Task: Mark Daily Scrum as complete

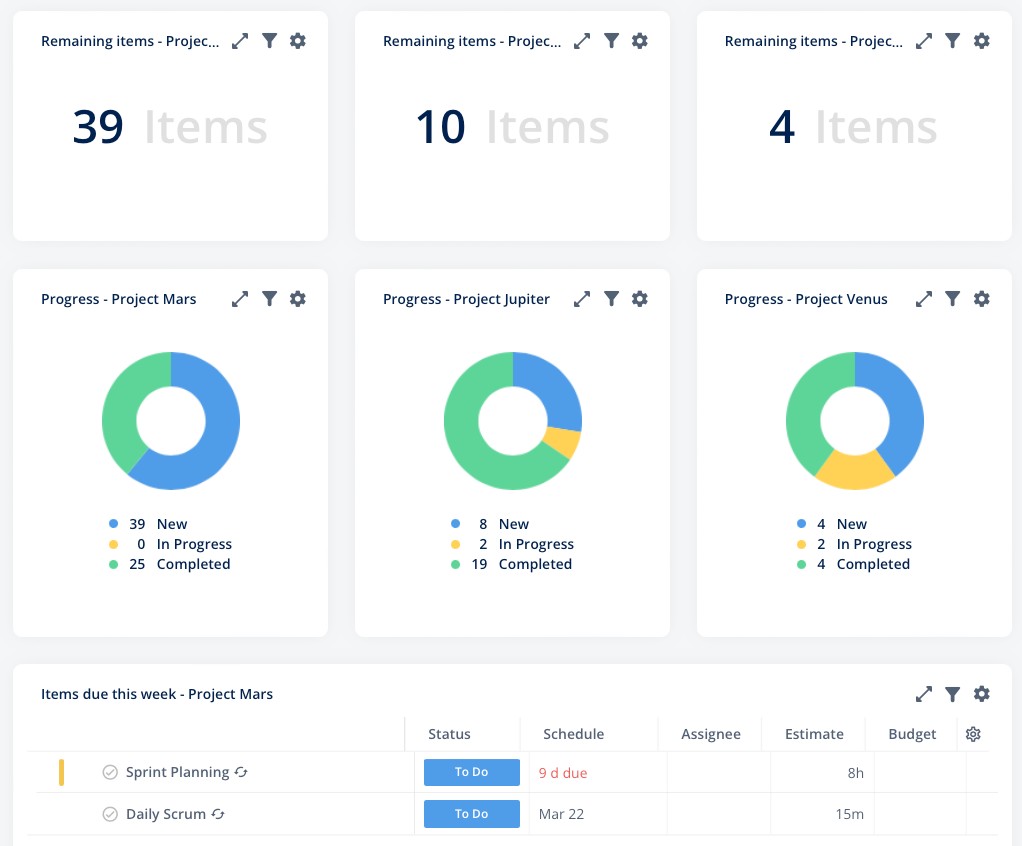Action: point(110,814)
